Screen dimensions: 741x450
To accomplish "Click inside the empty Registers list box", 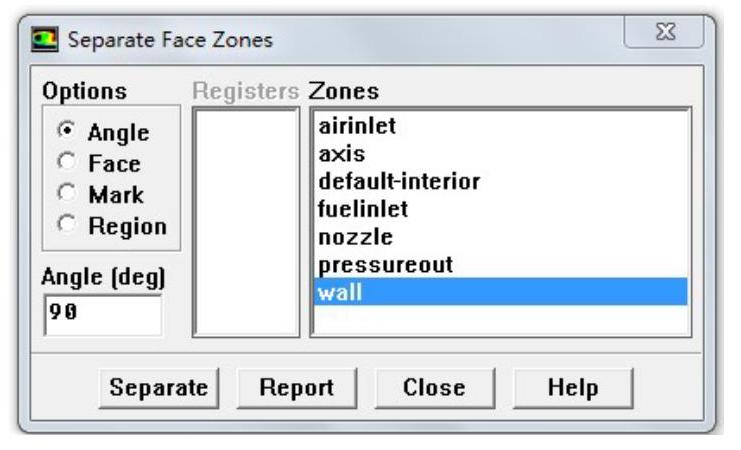I will (x=246, y=222).
